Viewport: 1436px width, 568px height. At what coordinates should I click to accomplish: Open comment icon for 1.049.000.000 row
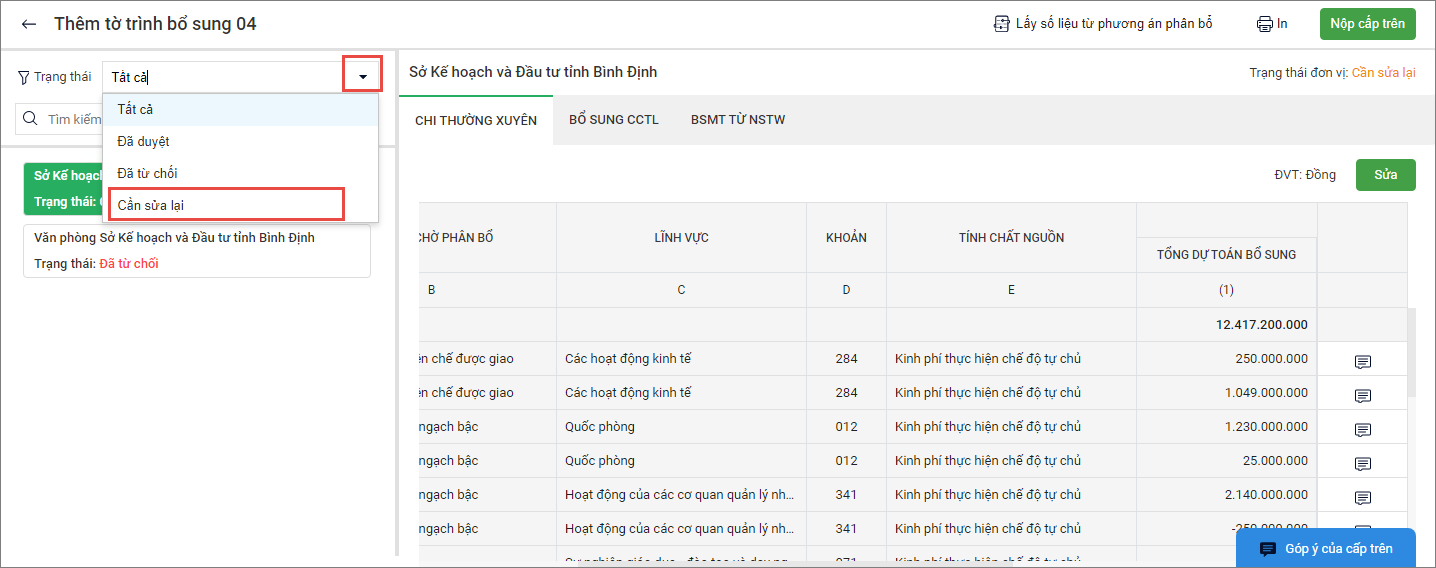coord(1362,395)
